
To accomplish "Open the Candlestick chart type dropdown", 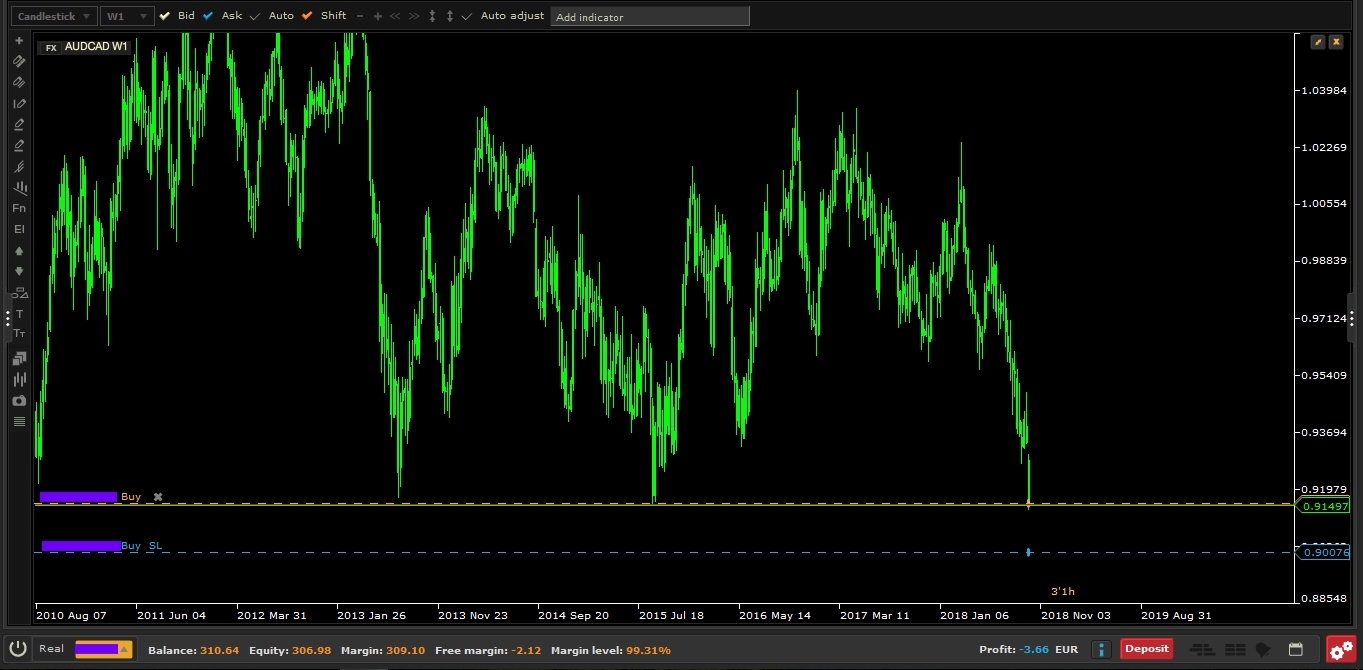I will click(x=55, y=16).
